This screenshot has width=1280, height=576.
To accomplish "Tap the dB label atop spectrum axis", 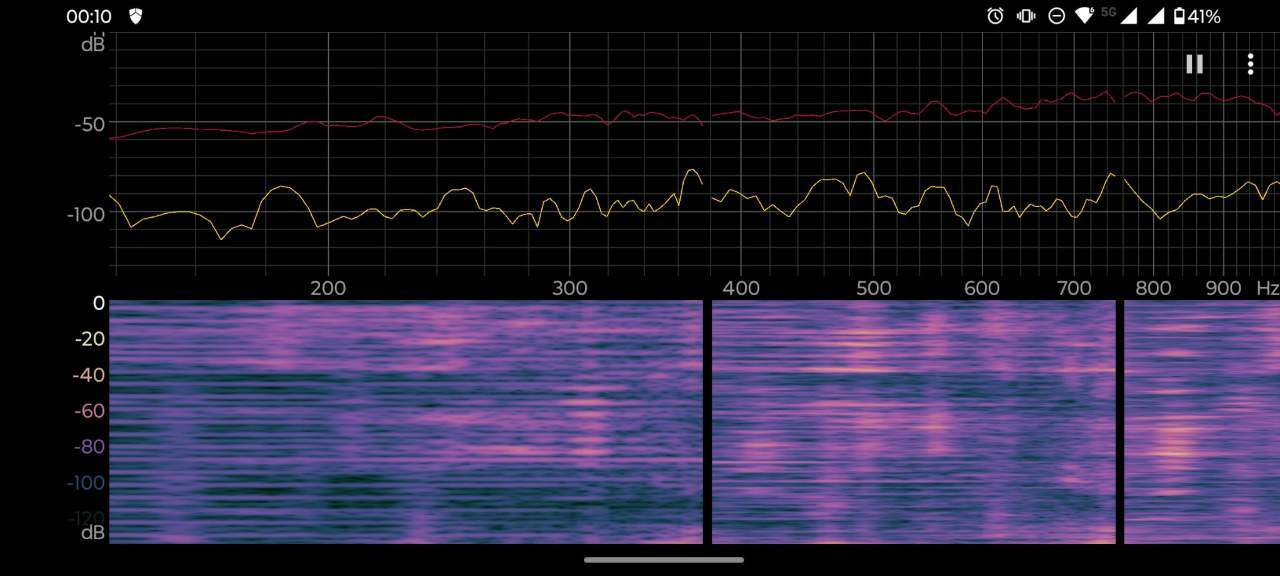I will pos(93,44).
